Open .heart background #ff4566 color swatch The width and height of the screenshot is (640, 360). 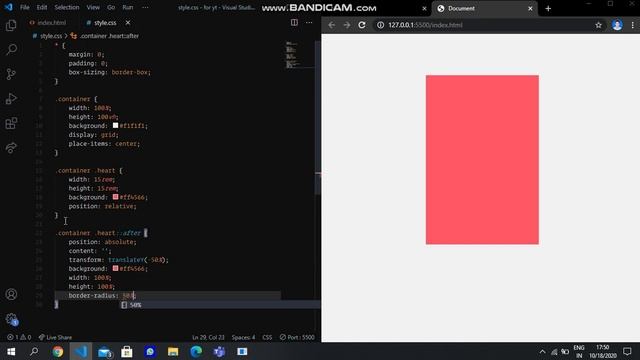click(116, 197)
